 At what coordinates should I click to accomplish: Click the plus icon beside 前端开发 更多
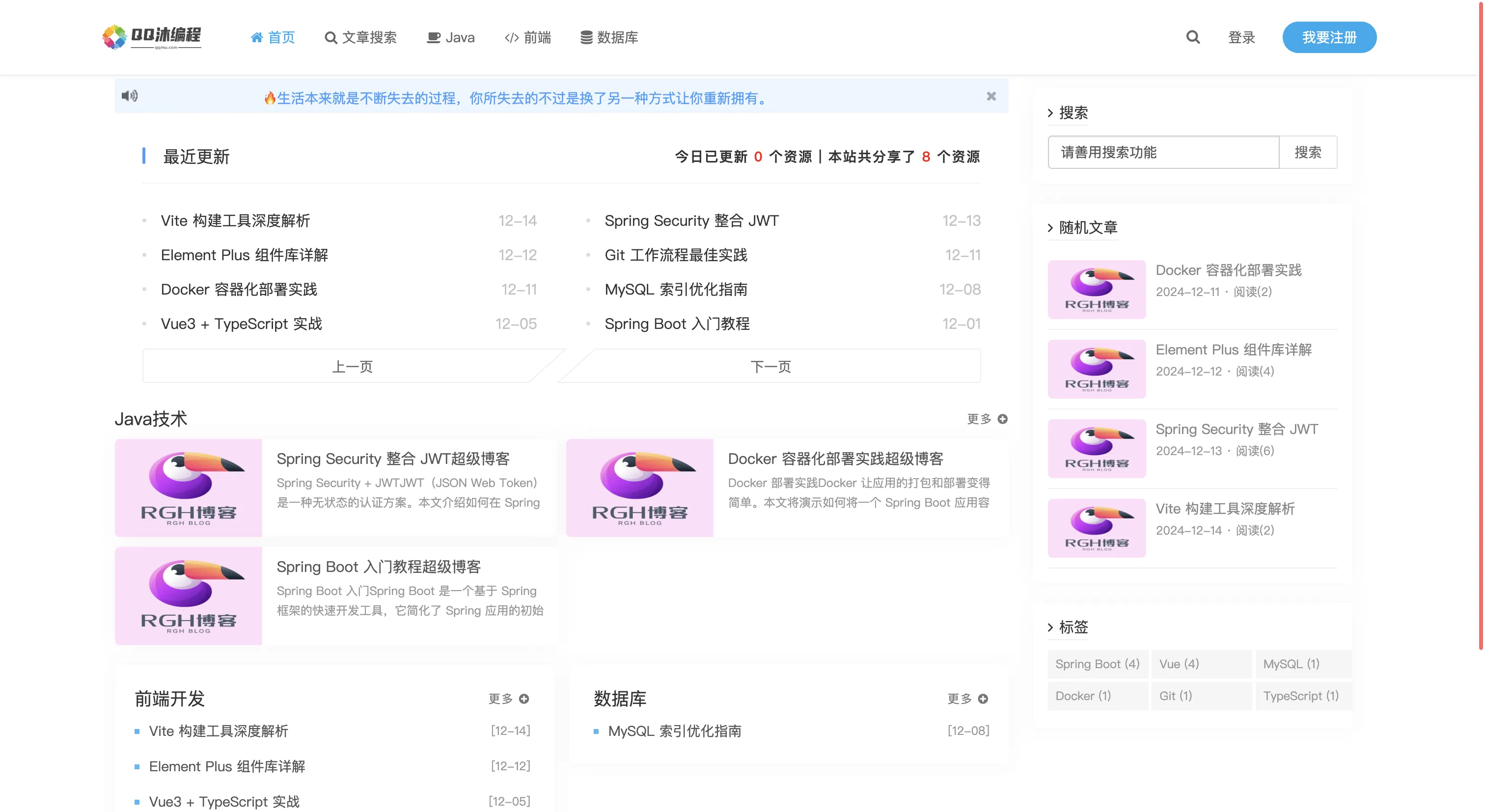[x=524, y=699]
